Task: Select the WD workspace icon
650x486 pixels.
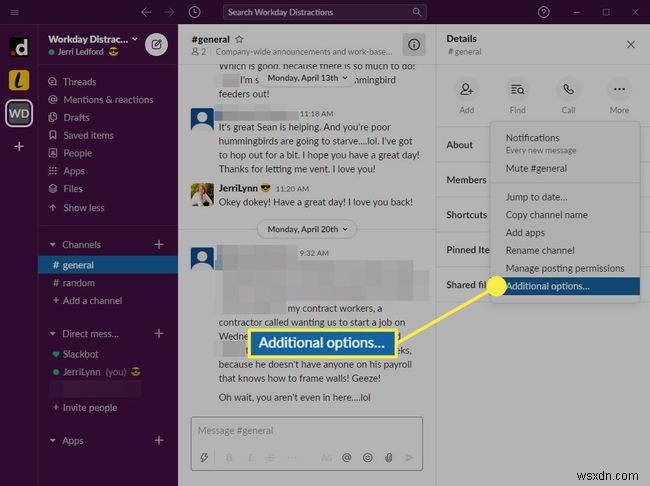Action: 19,113
